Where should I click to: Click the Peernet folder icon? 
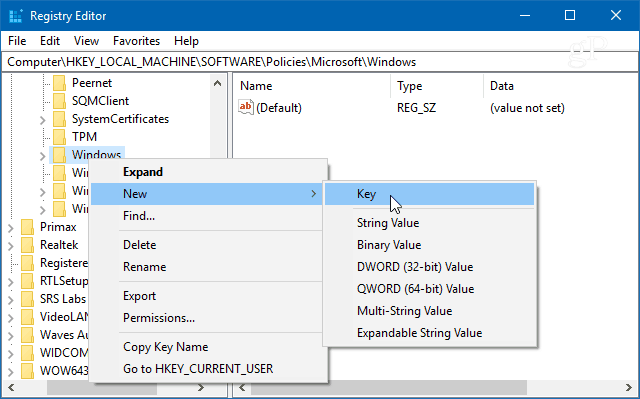click(x=60, y=83)
